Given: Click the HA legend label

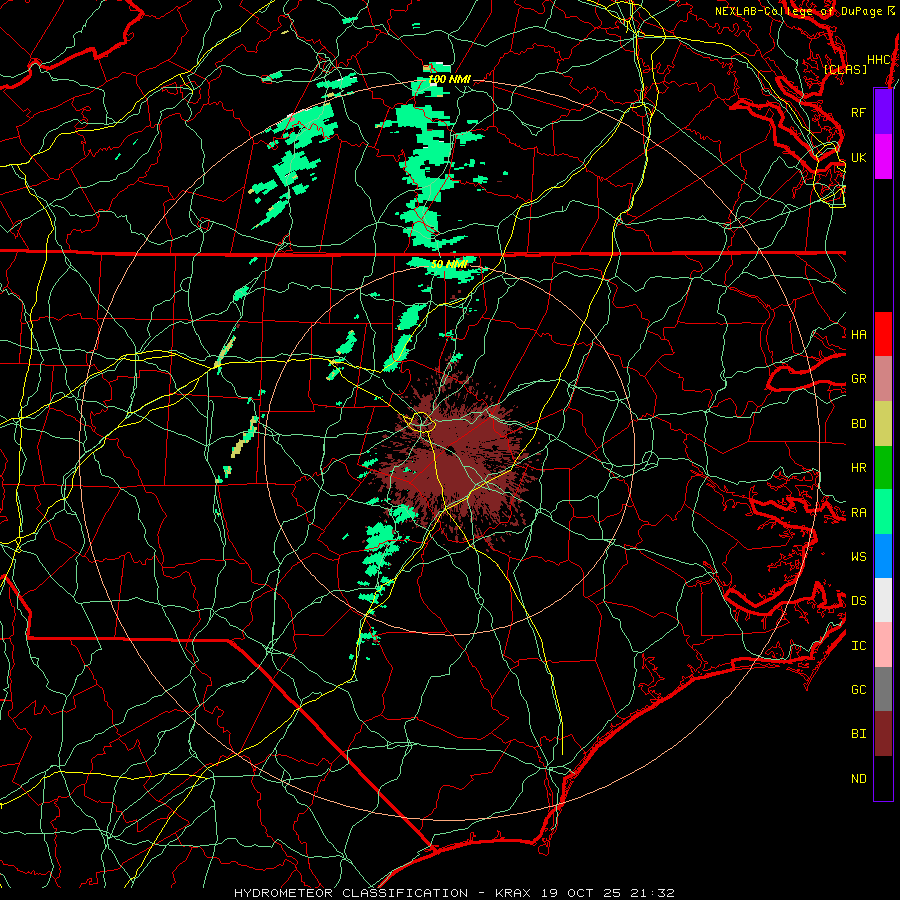Looking at the screenshot, I should pyautogui.click(x=858, y=334).
